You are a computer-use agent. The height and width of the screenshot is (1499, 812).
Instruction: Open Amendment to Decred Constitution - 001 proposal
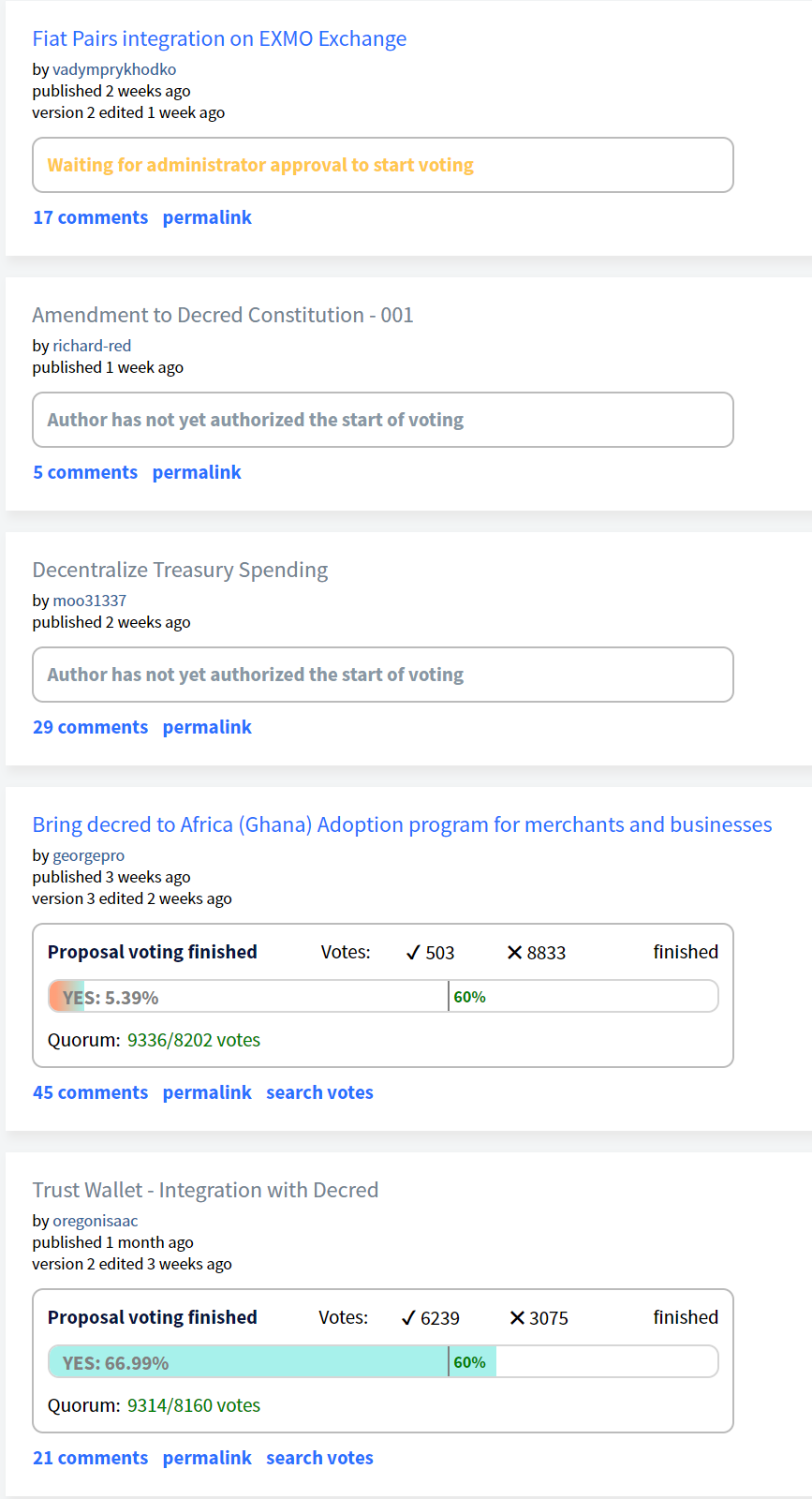pyautogui.click(x=222, y=315)
